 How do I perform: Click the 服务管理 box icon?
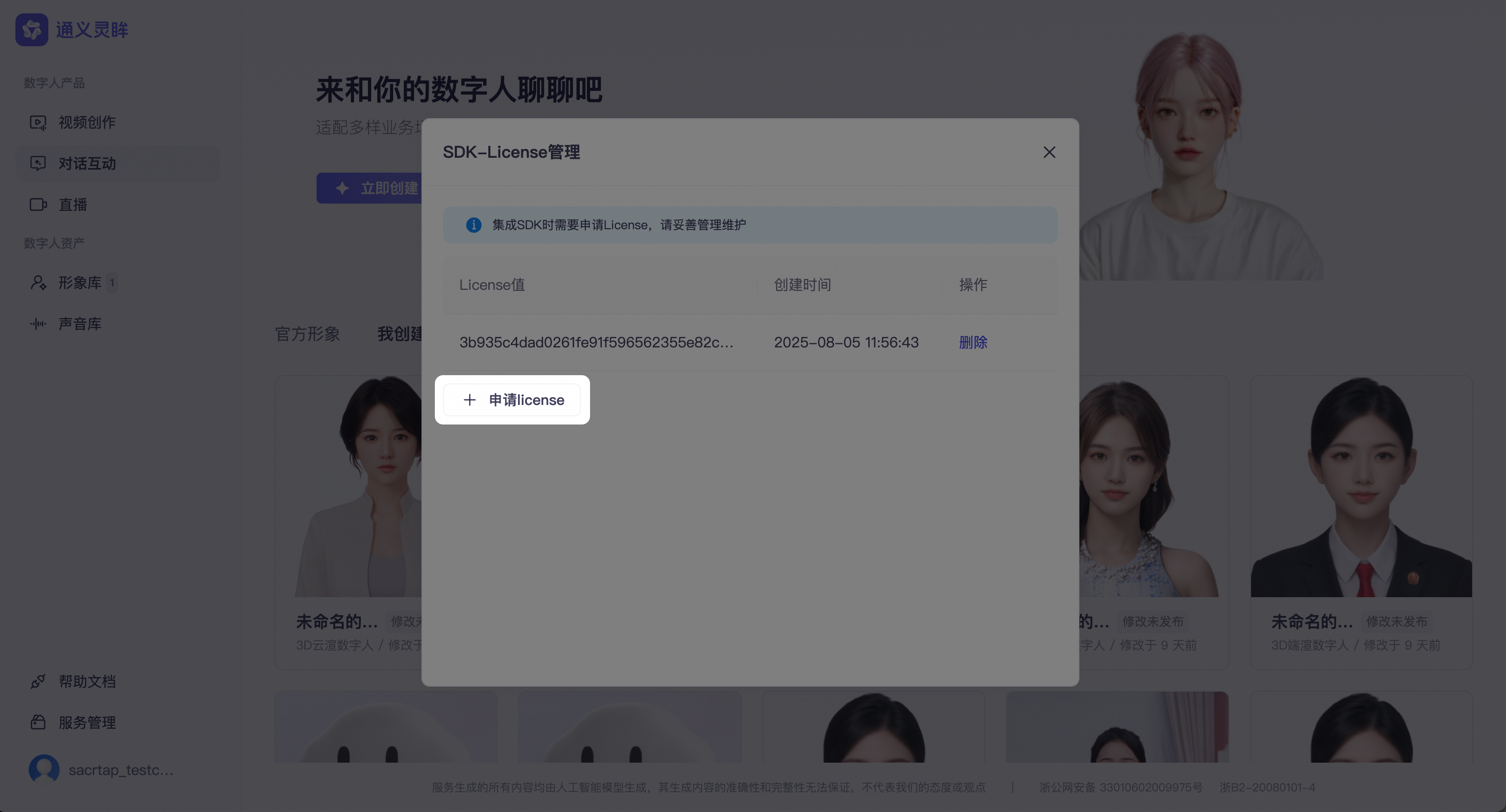(x=38, y=723)
